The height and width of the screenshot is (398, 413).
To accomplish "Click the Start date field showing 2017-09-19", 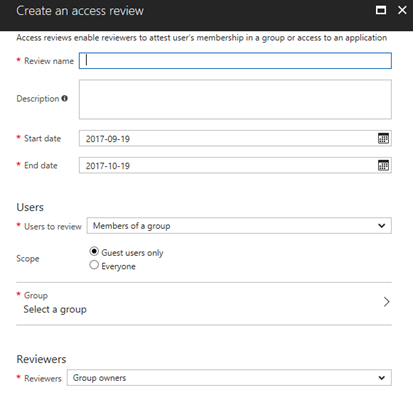I will [235, 138].
